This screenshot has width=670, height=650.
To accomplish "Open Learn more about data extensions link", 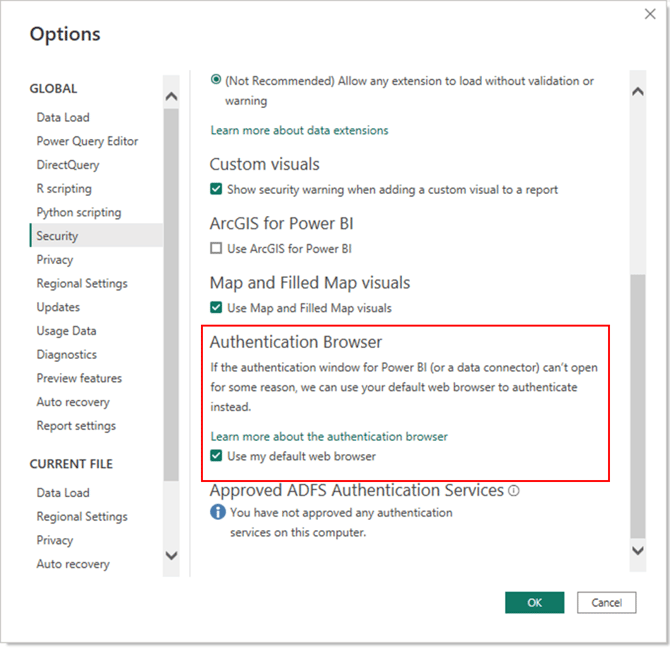I will pyautogui.click(x=299, y=130).
